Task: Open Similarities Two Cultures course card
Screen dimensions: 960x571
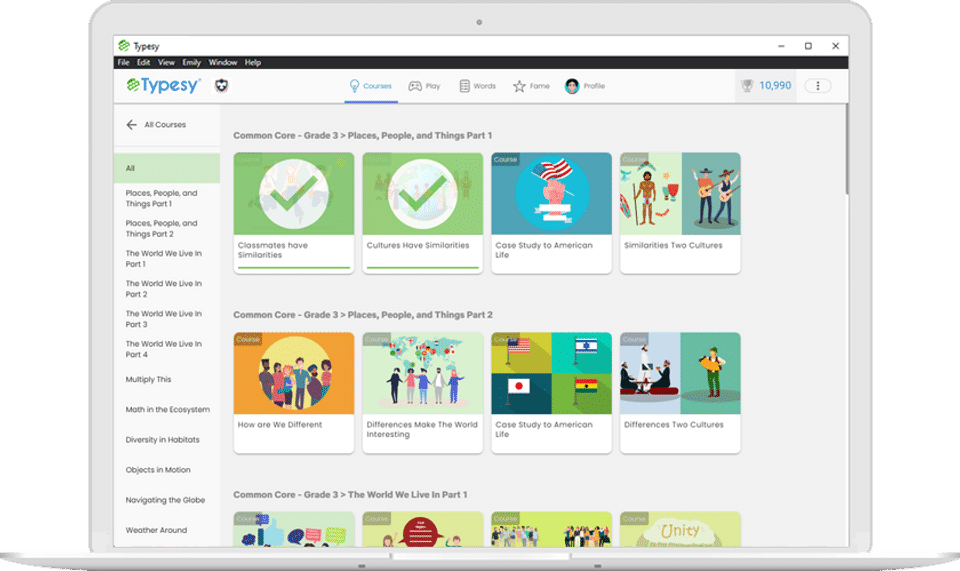Action: coord(680,212)
